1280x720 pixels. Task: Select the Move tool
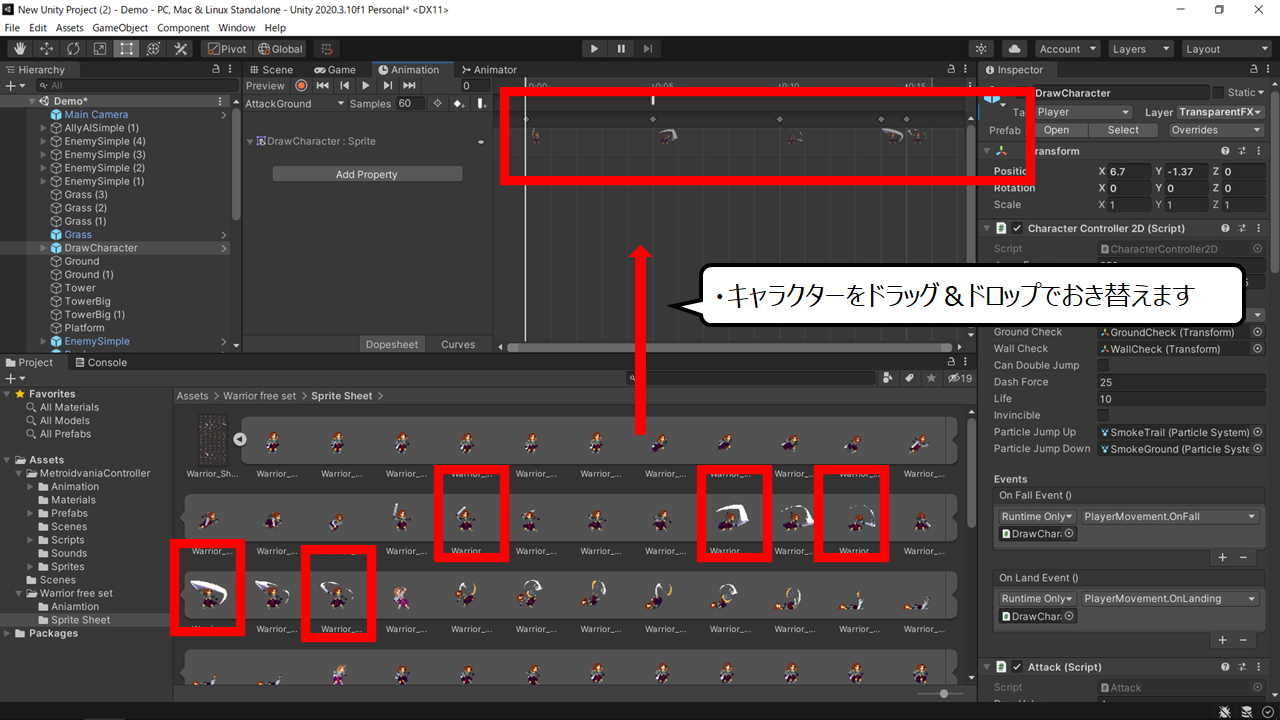46,49
